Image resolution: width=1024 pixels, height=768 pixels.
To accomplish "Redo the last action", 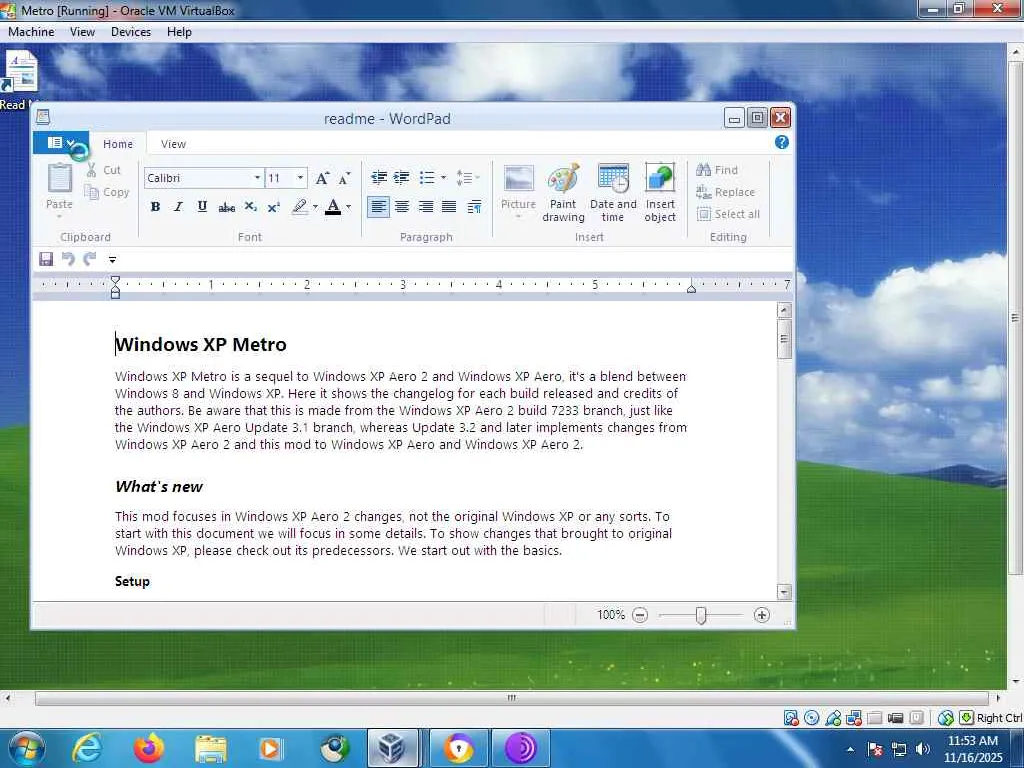I will click(x=90, y=259).
